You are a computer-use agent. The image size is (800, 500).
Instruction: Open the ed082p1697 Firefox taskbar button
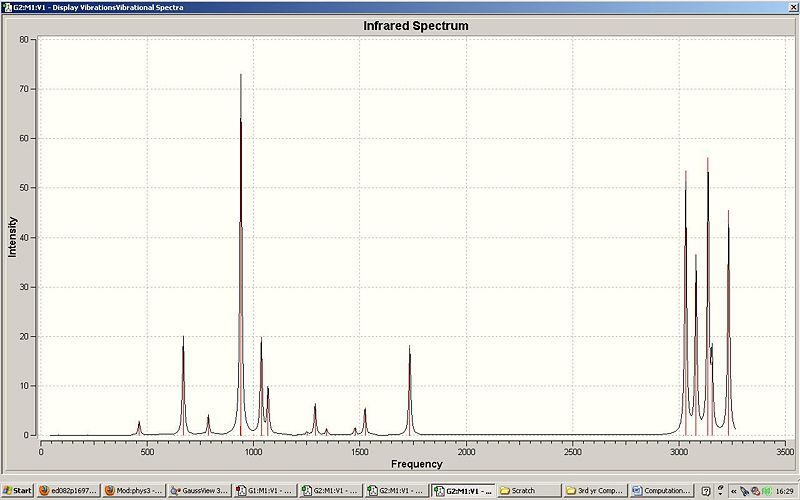67,491
